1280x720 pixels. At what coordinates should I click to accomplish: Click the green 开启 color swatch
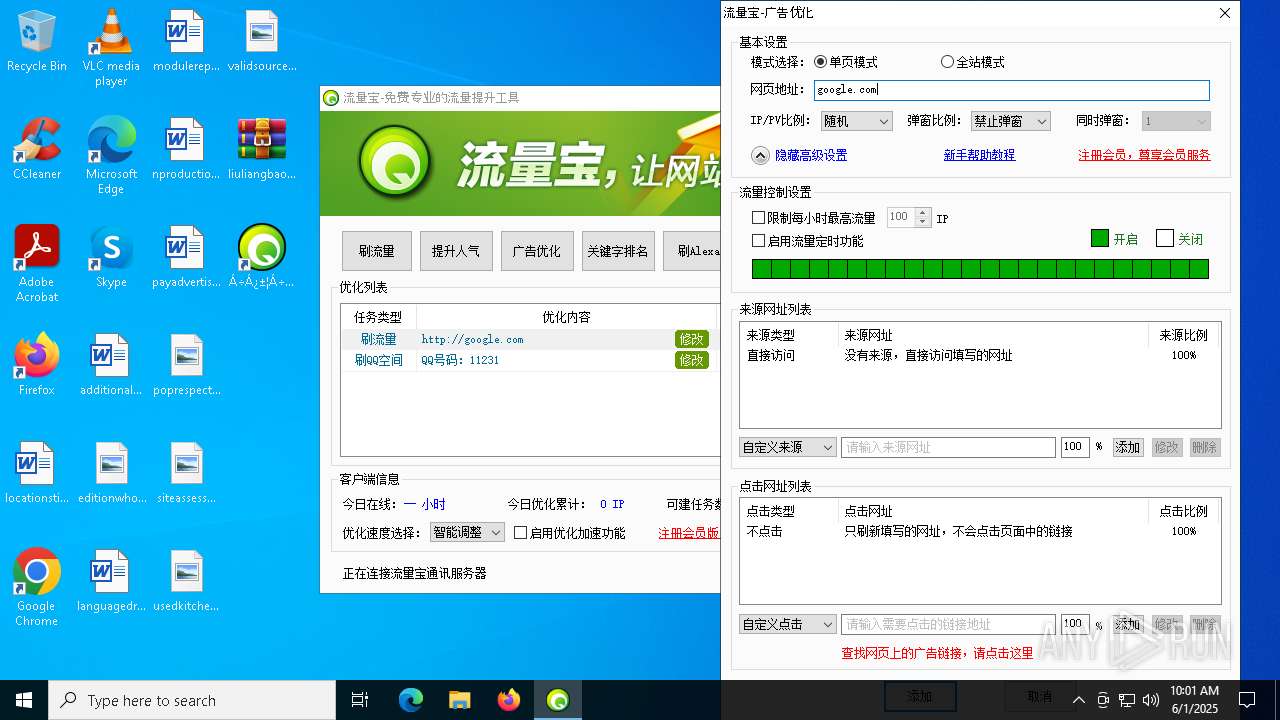point(1100,238)
